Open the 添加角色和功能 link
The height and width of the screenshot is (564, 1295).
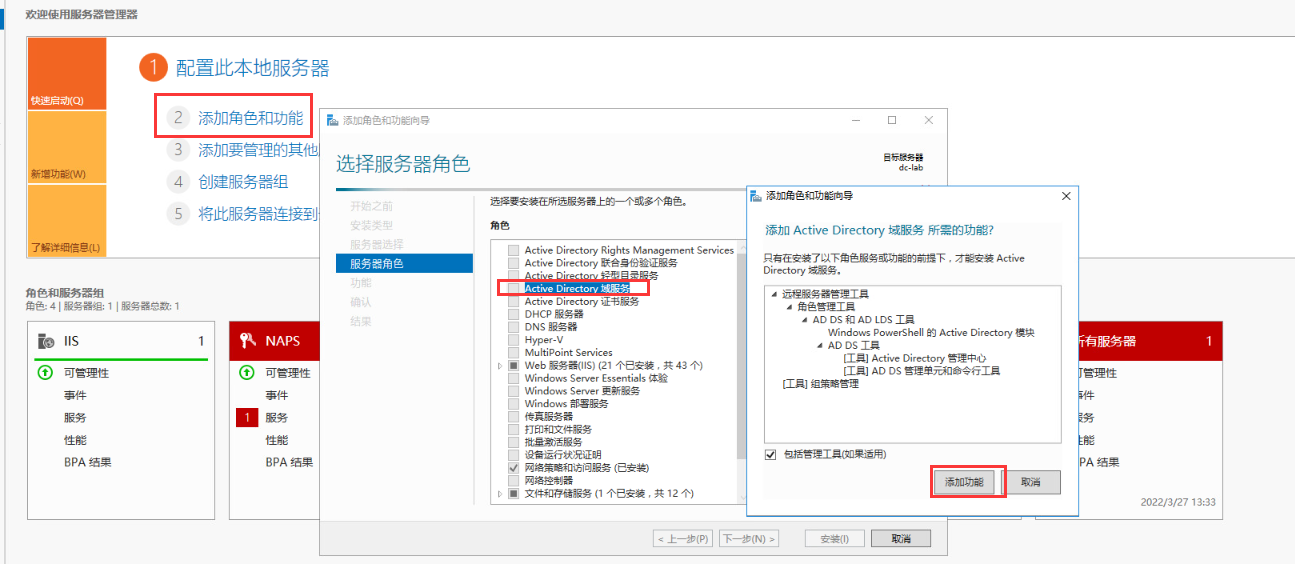pos(250,118)
